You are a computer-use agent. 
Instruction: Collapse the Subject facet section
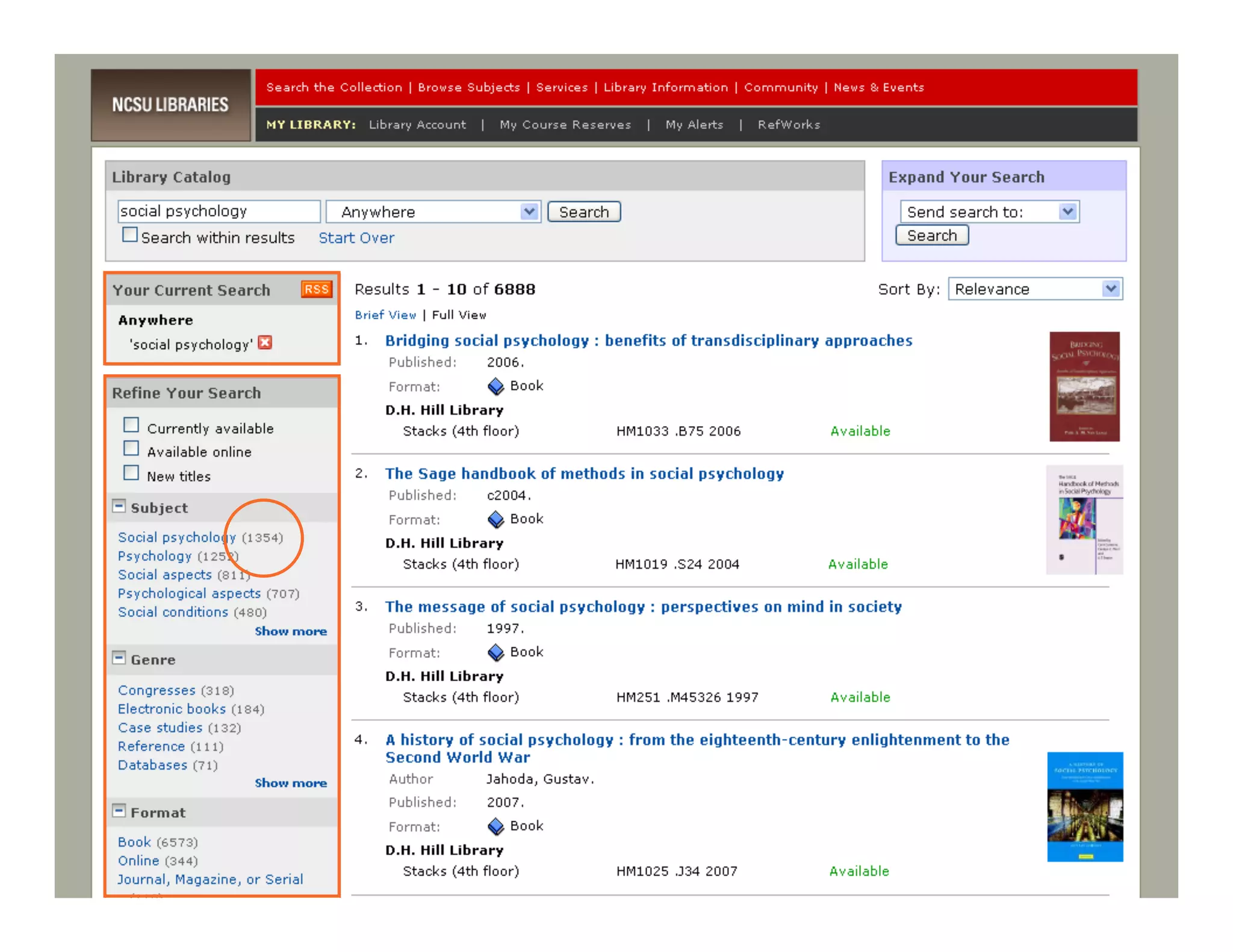point(119,507)
